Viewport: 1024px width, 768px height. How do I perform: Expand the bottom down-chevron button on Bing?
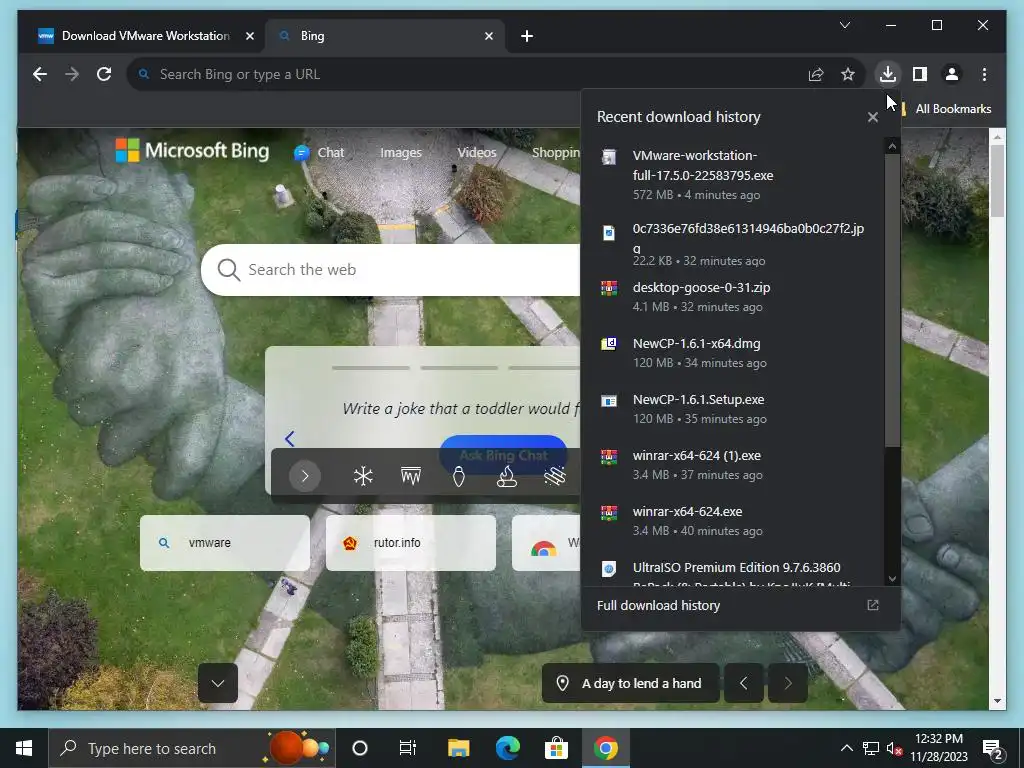coord(218,683)
